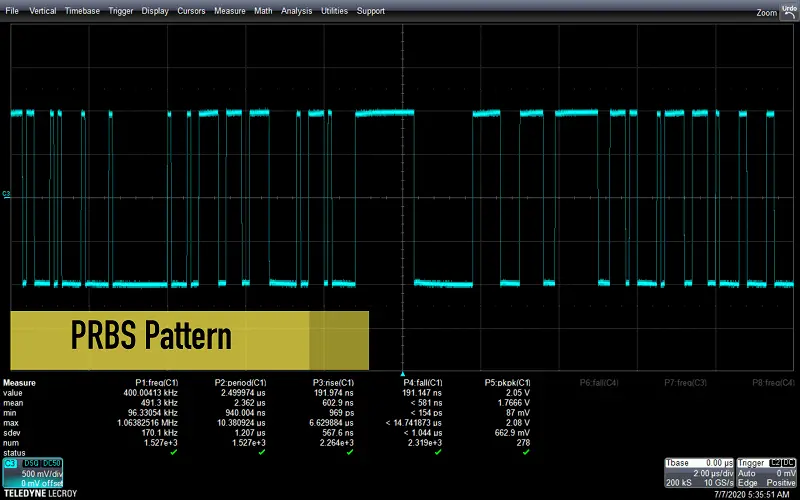Click the P3 rise status checkmark

[350, 452]
